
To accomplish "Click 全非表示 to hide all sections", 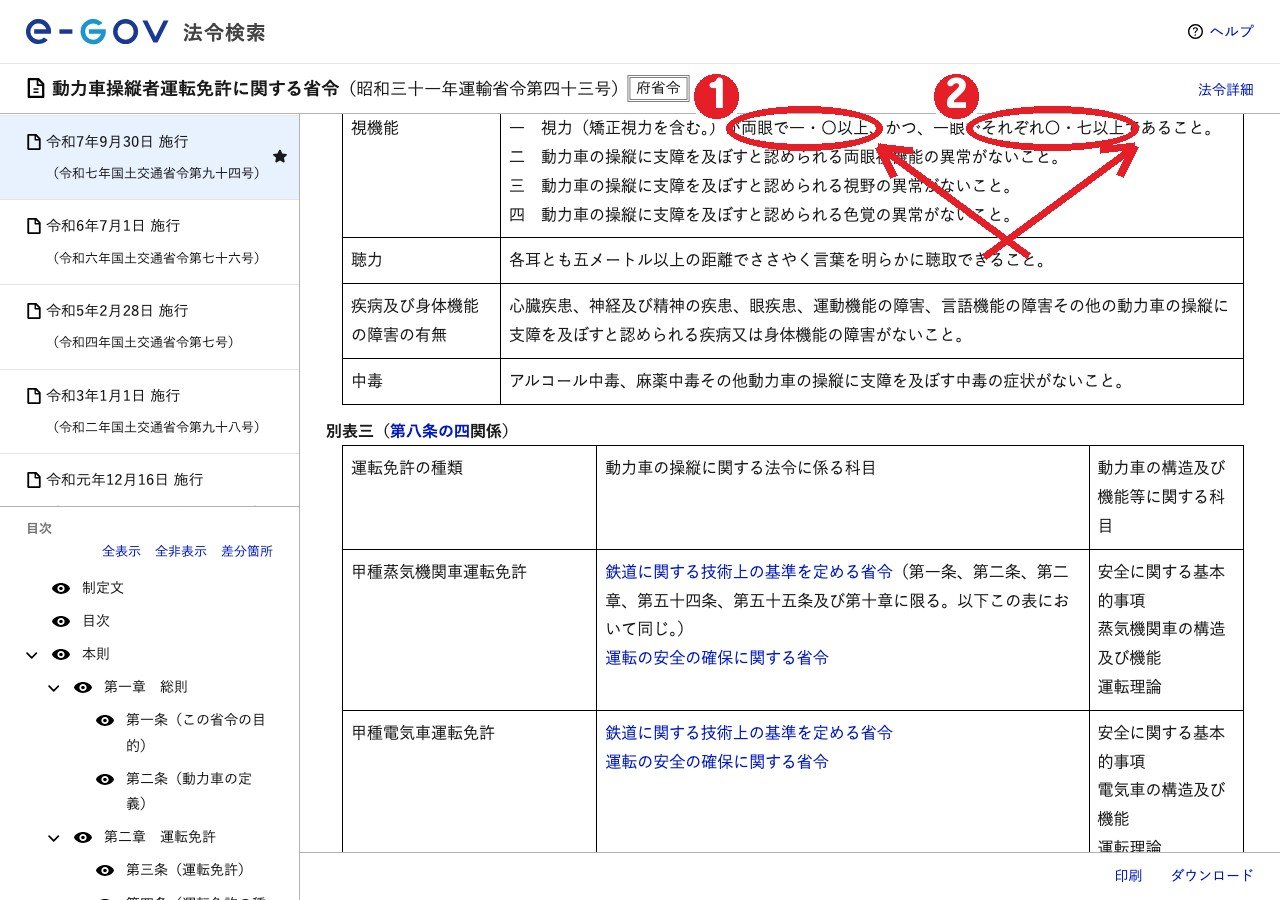I will (x=181, y=551).
